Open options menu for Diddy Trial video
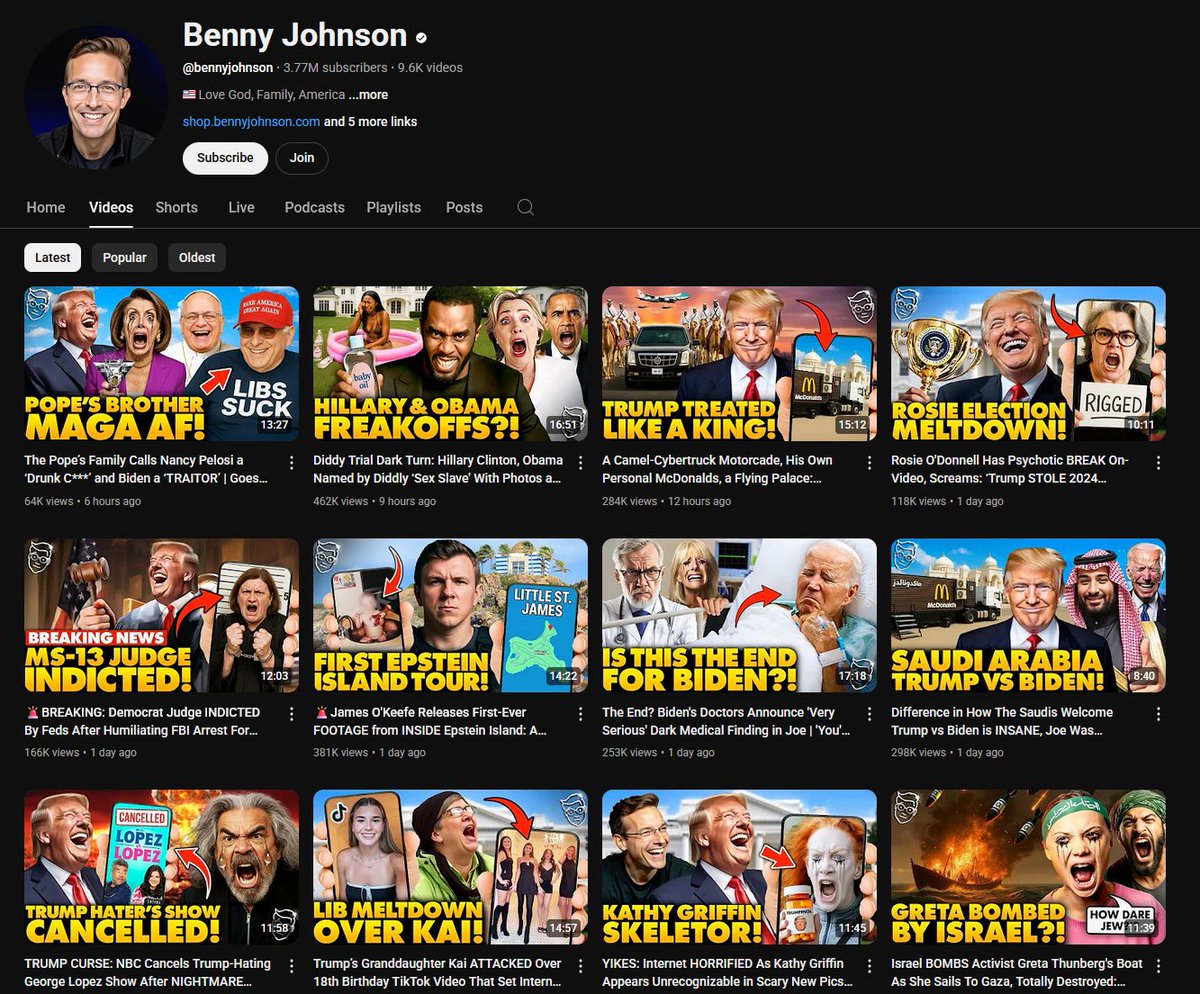Image resolution: width=1200 pixels, height=994 pixels. point(581,463)
